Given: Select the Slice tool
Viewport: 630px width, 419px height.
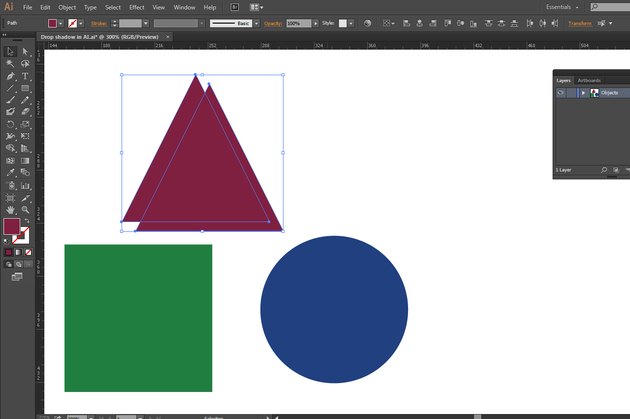Looking at the screenshot, I should point(25,198).
